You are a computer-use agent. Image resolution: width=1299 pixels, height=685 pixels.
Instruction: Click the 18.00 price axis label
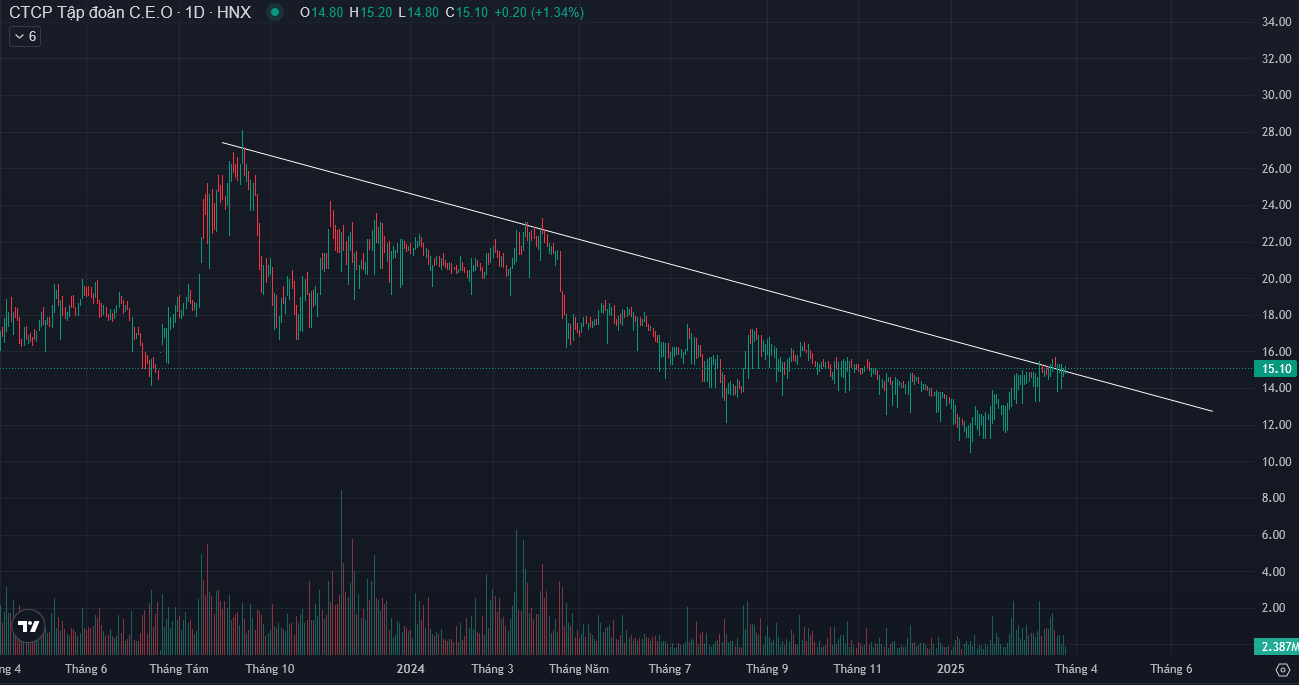[1276, 315]
